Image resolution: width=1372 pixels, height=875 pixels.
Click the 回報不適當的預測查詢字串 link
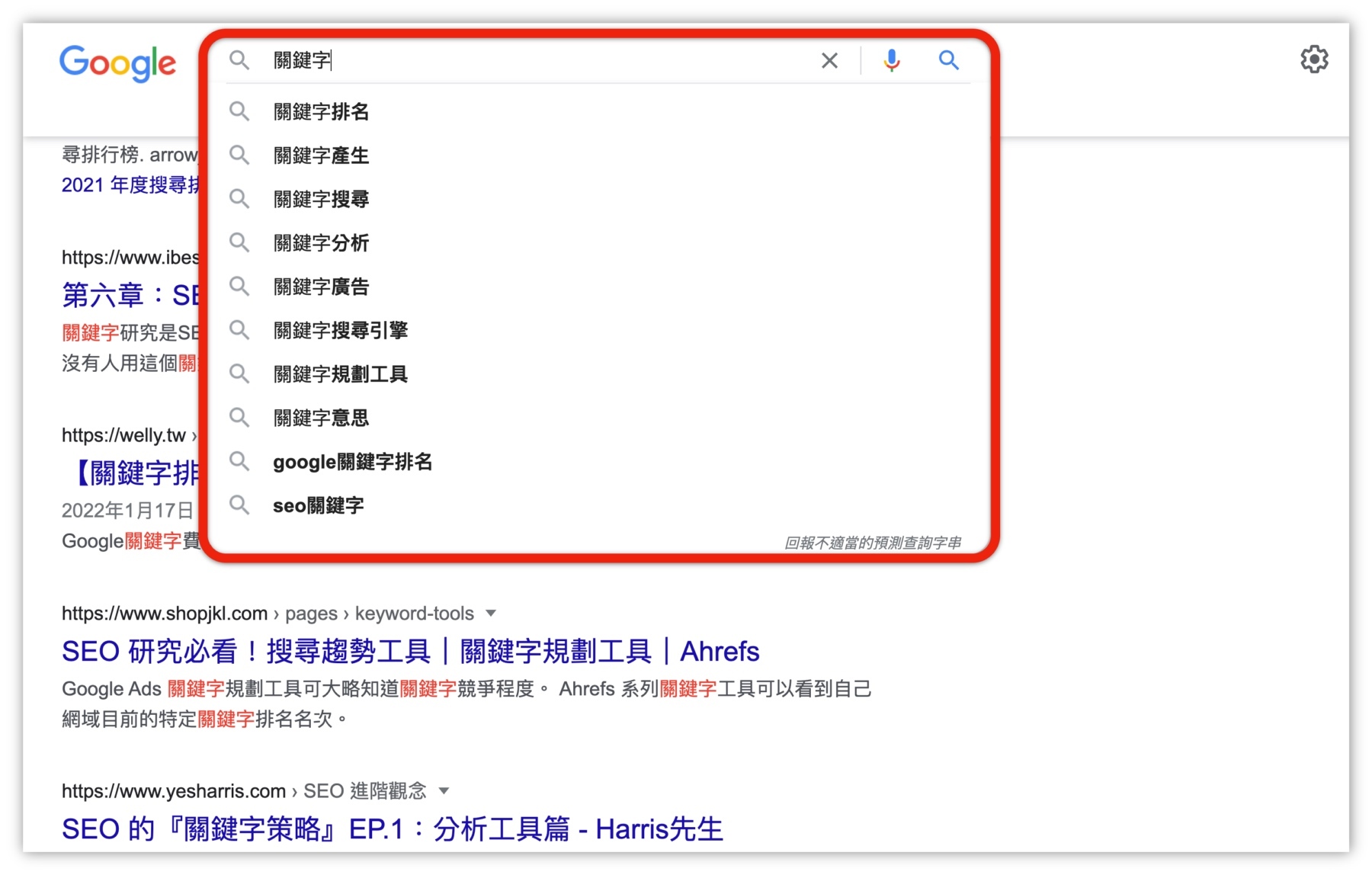pos(872,543)
